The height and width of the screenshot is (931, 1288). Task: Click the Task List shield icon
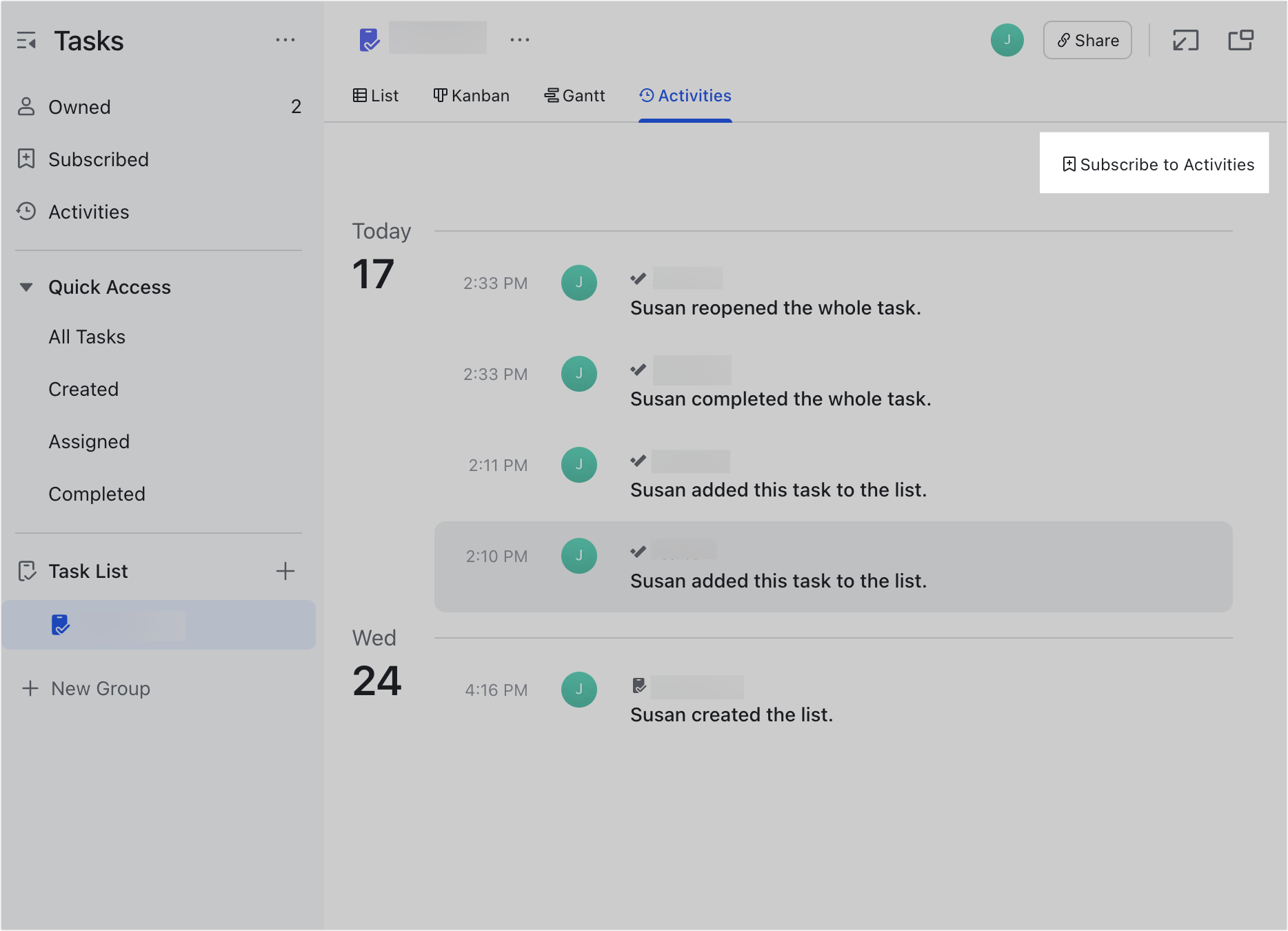pyautogui.click(x=26, y=570)
